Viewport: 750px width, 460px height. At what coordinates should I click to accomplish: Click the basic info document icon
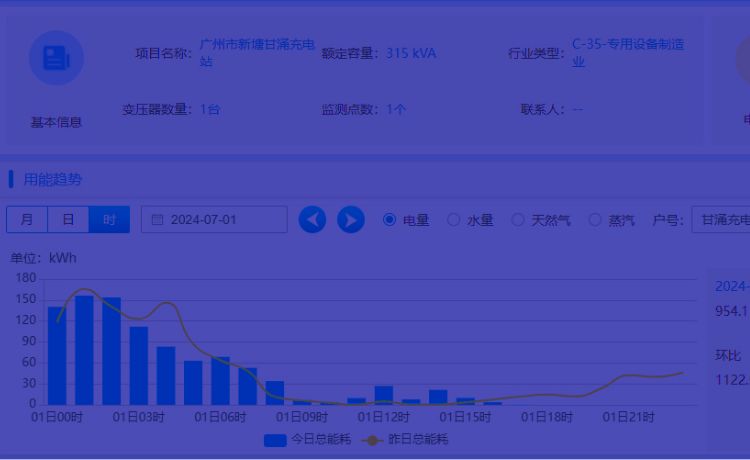[56, 58]
